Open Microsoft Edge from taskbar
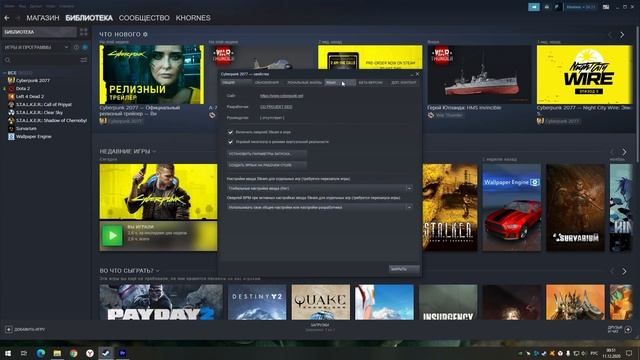The width and height of the screenshot is (640, 360). tap(40, 353)
